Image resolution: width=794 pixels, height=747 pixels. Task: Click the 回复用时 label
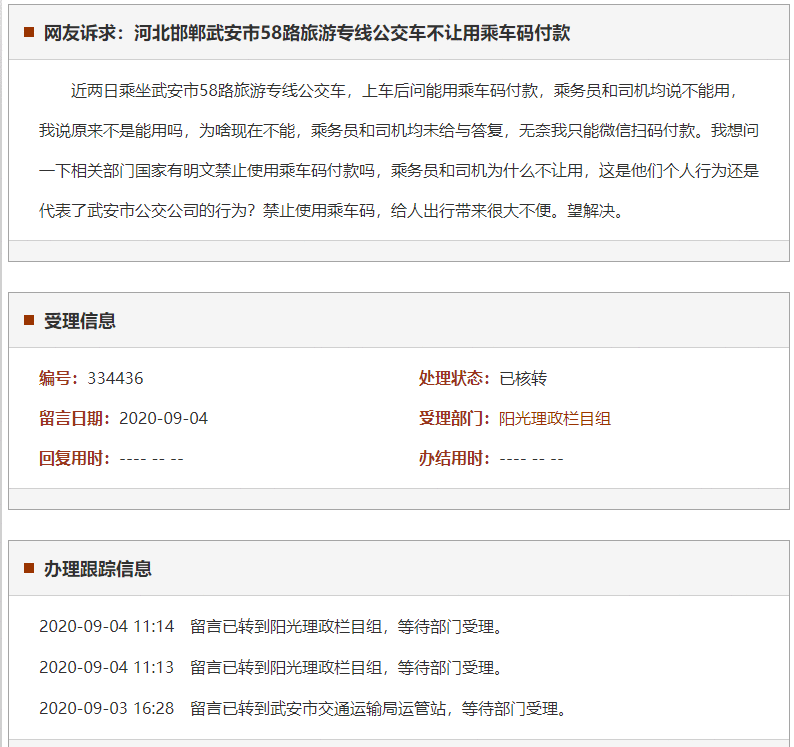[75, 458]
